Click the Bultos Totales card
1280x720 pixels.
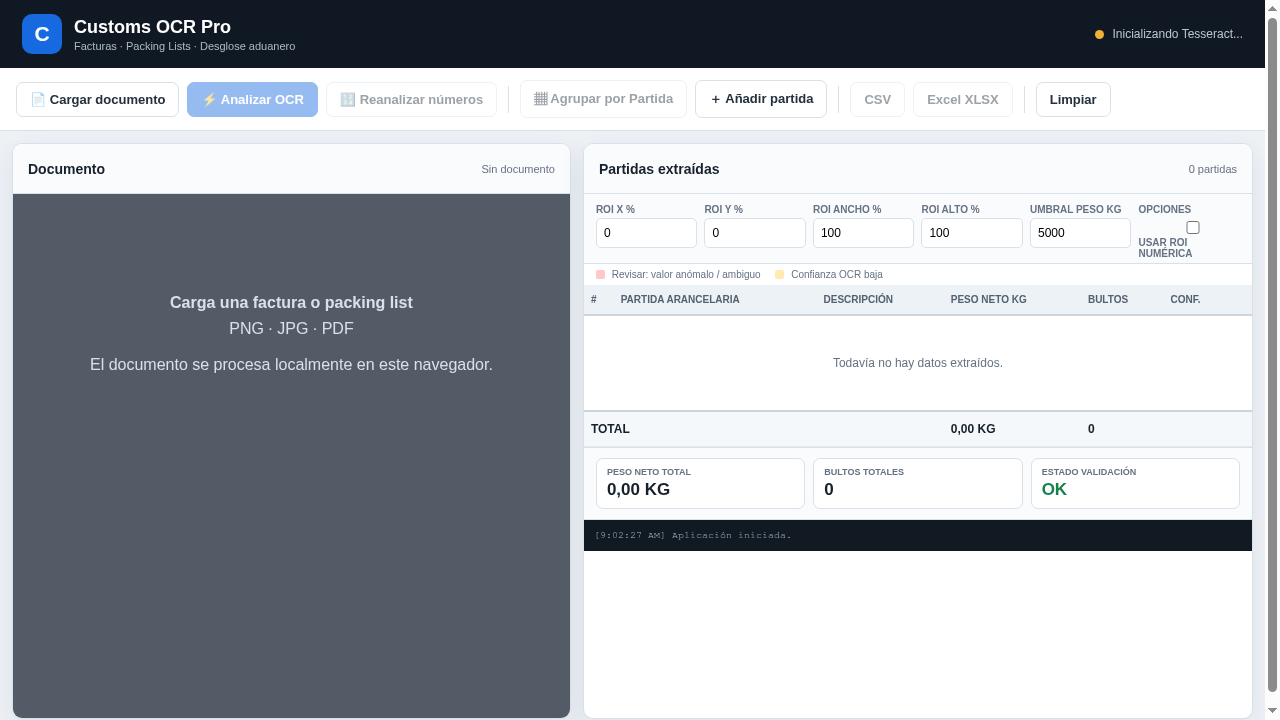[918, 484]
